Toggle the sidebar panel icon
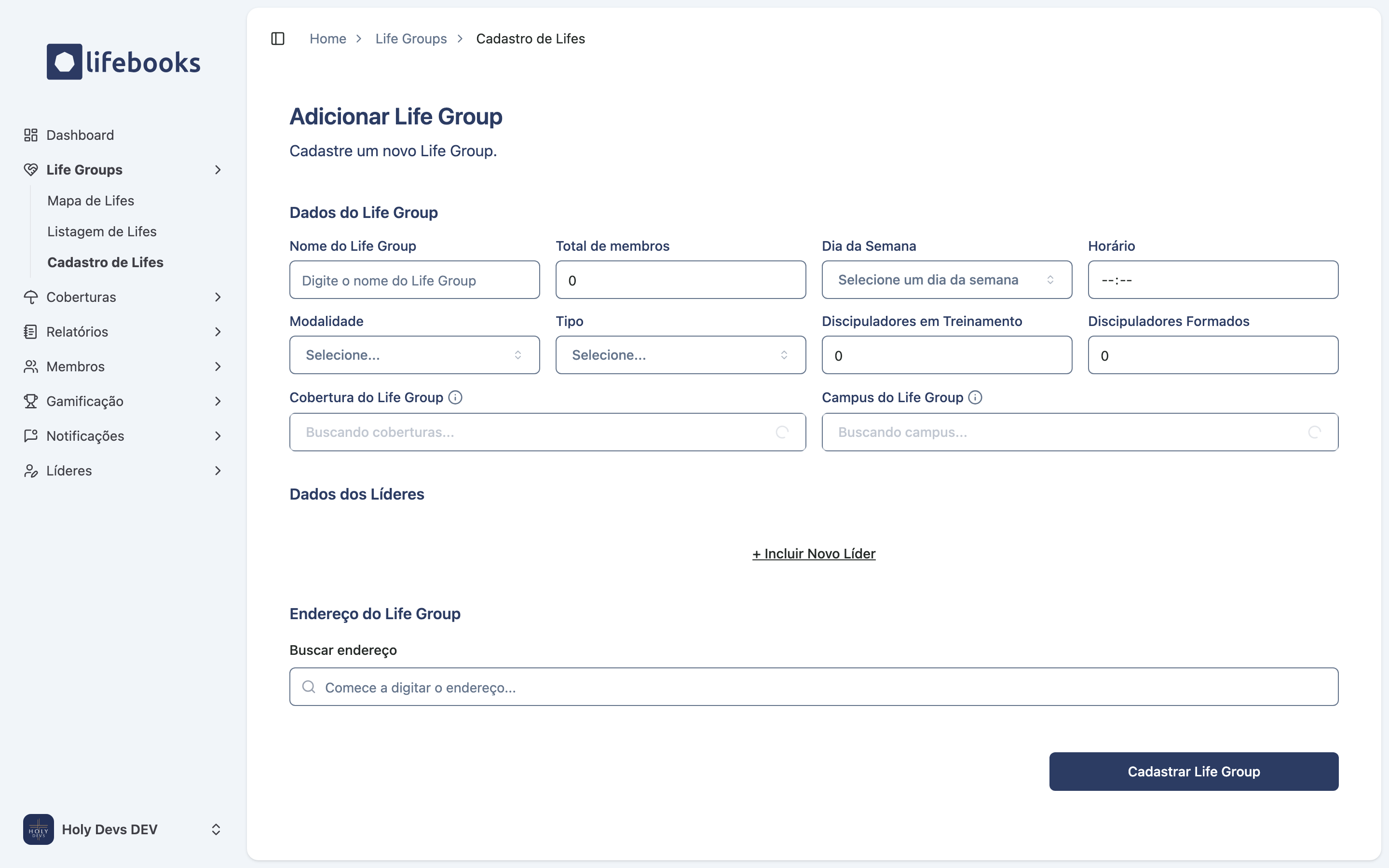This screenshot has width=1389, height=868. (x=278, y=39)
